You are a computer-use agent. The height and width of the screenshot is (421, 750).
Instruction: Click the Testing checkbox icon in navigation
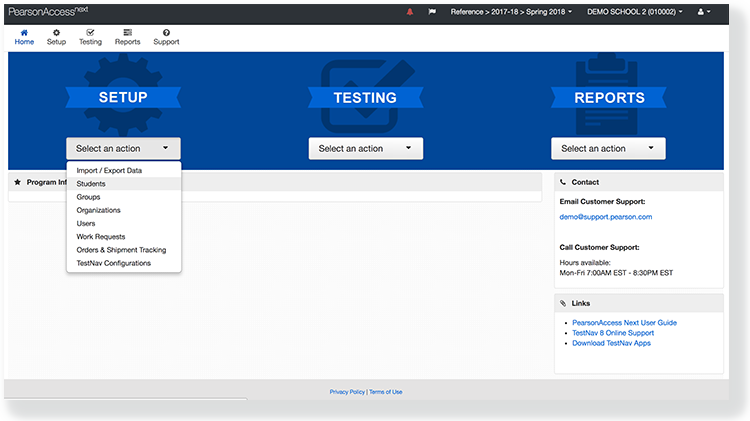pyautogui.click(x=90, y=33)
